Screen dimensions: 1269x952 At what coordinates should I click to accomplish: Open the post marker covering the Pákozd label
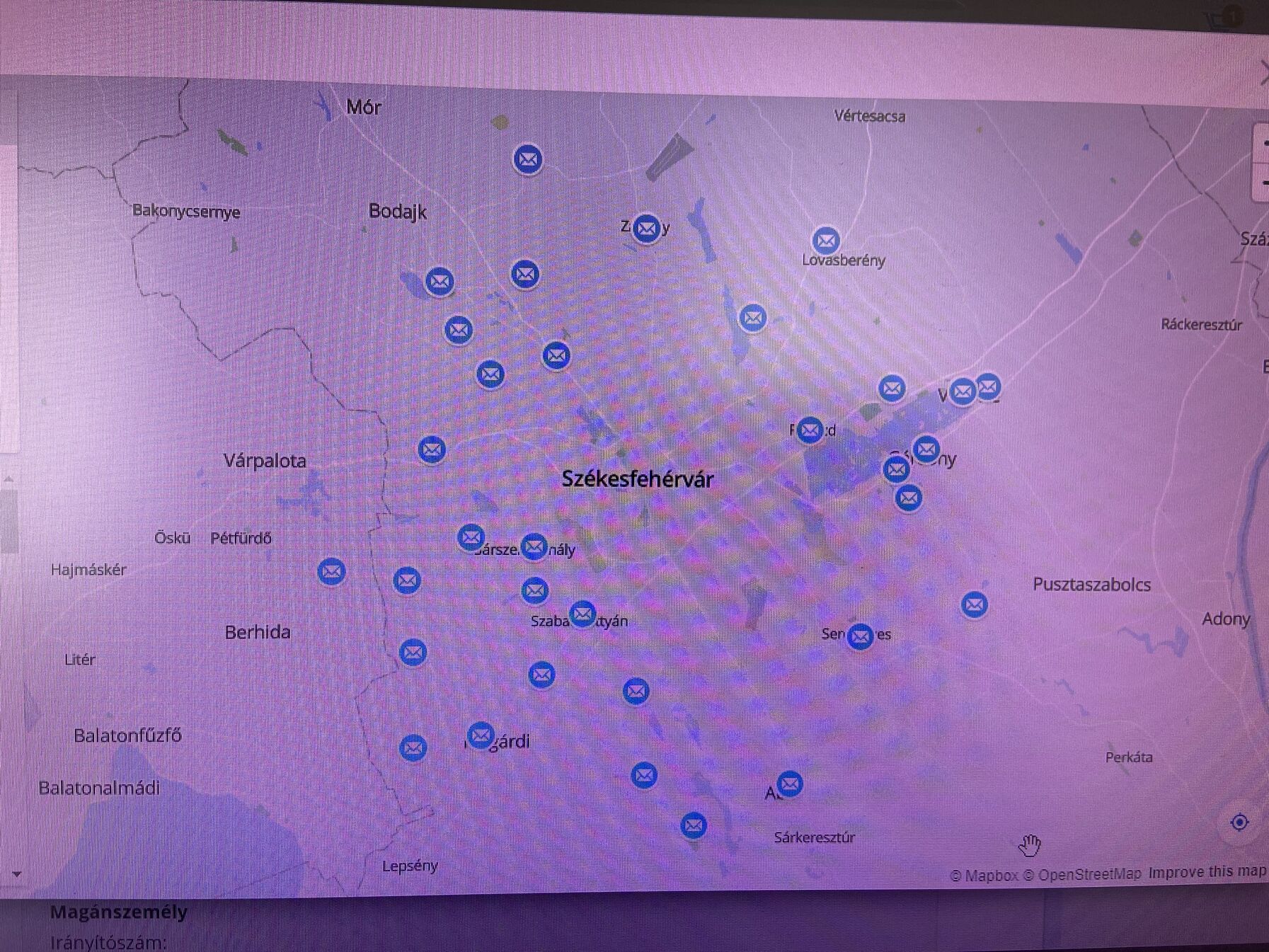[x=810, y=430]
